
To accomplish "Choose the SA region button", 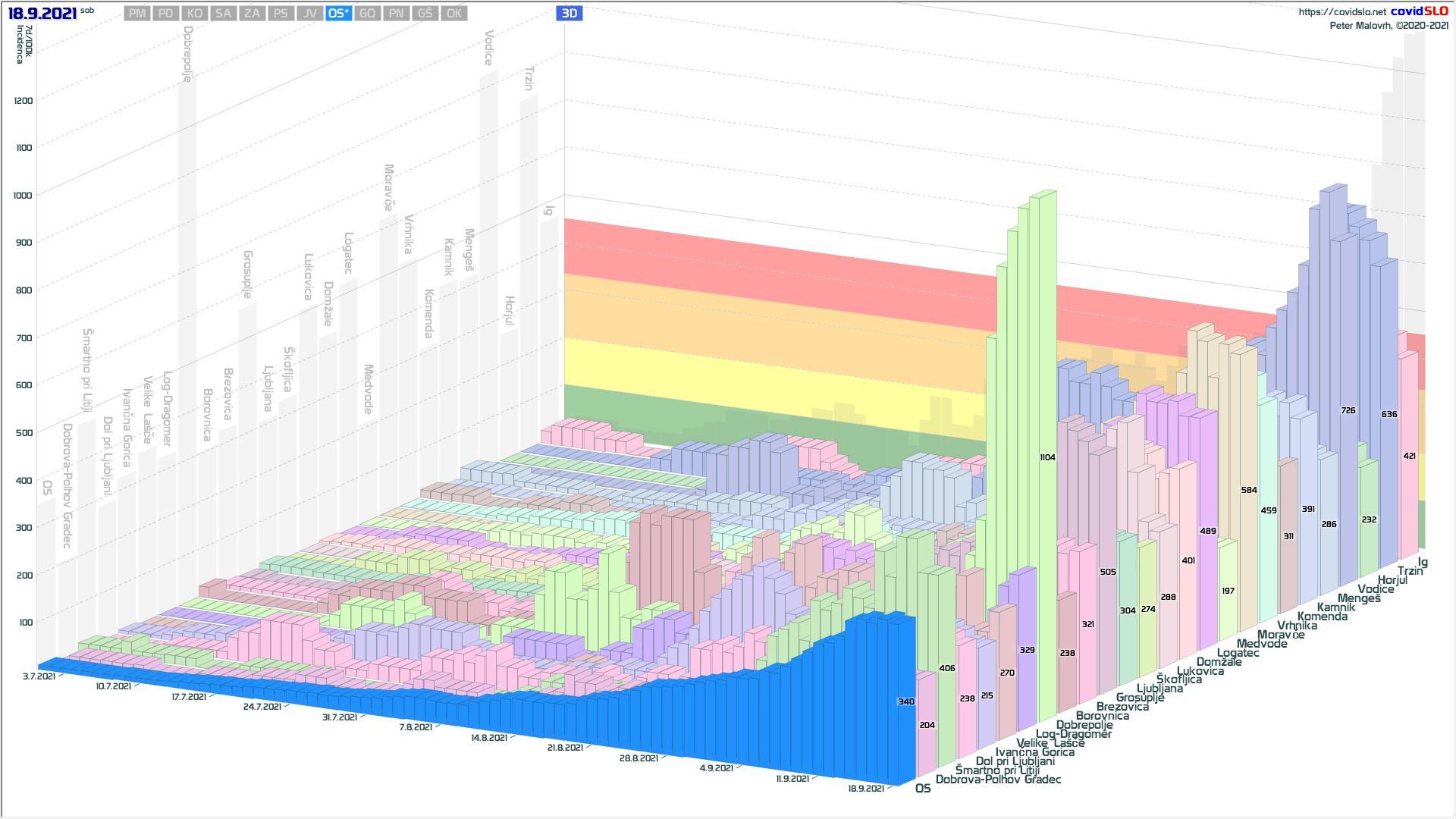I will click(x=223, y=14).
